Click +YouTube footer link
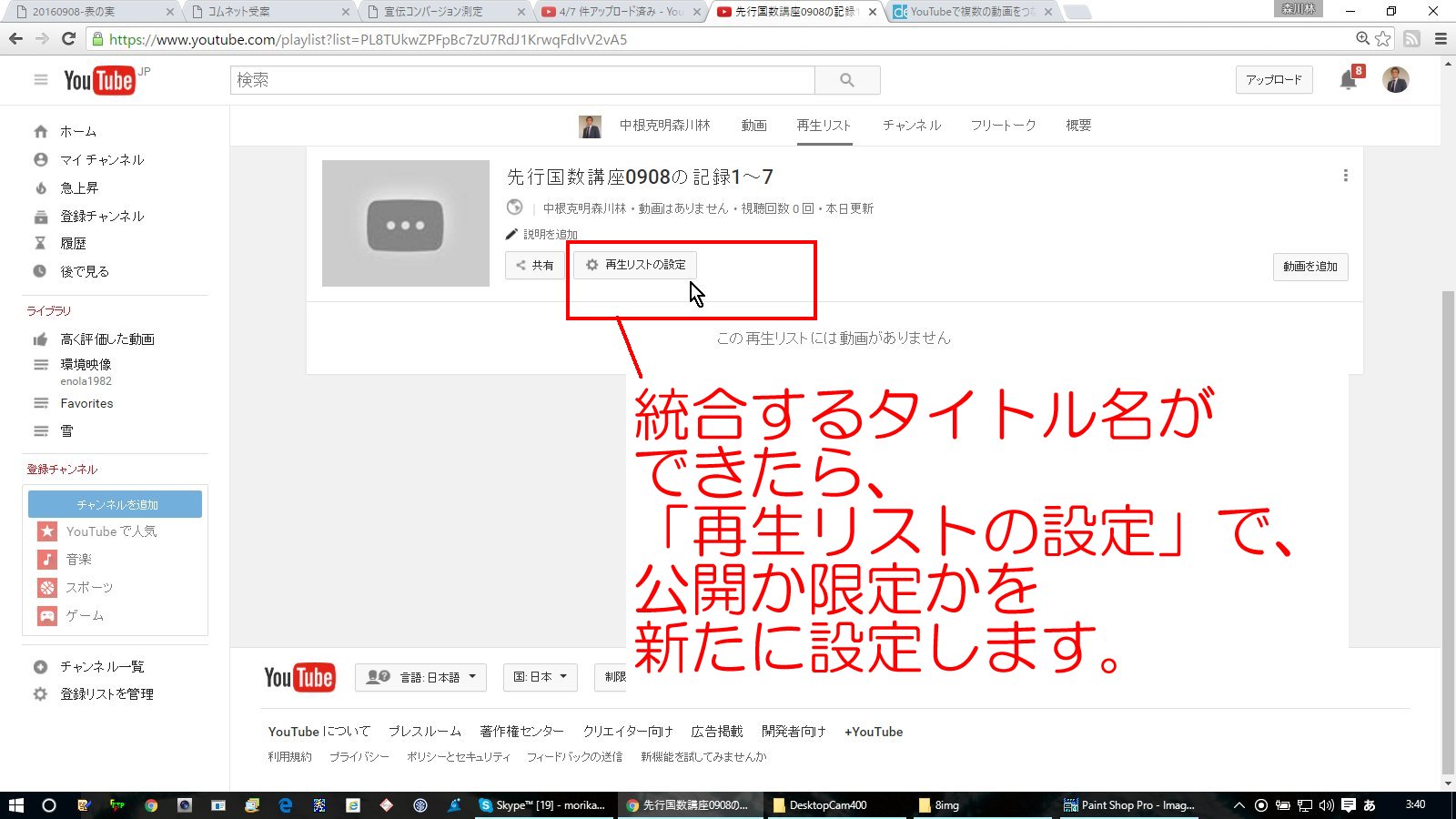Screen dimensions: 1456x819 [x=874, y=732]
